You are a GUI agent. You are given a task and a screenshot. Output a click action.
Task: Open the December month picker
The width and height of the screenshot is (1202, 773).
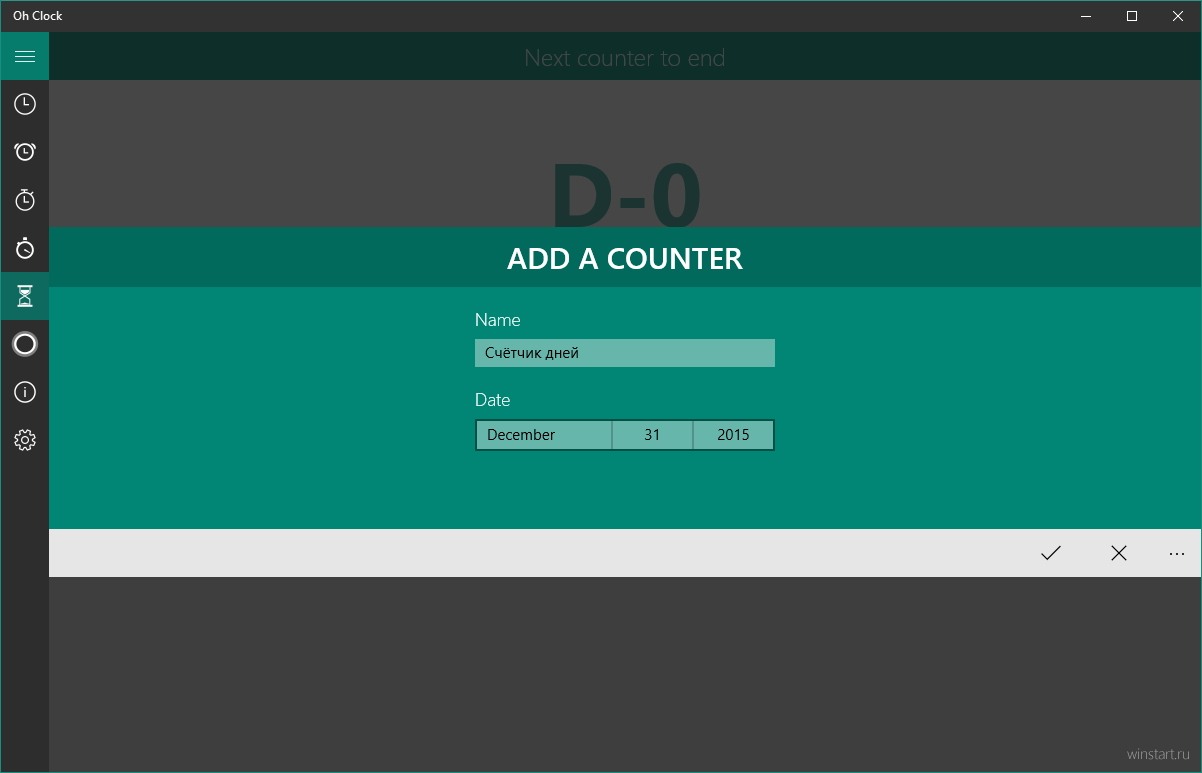pos(544,435)
